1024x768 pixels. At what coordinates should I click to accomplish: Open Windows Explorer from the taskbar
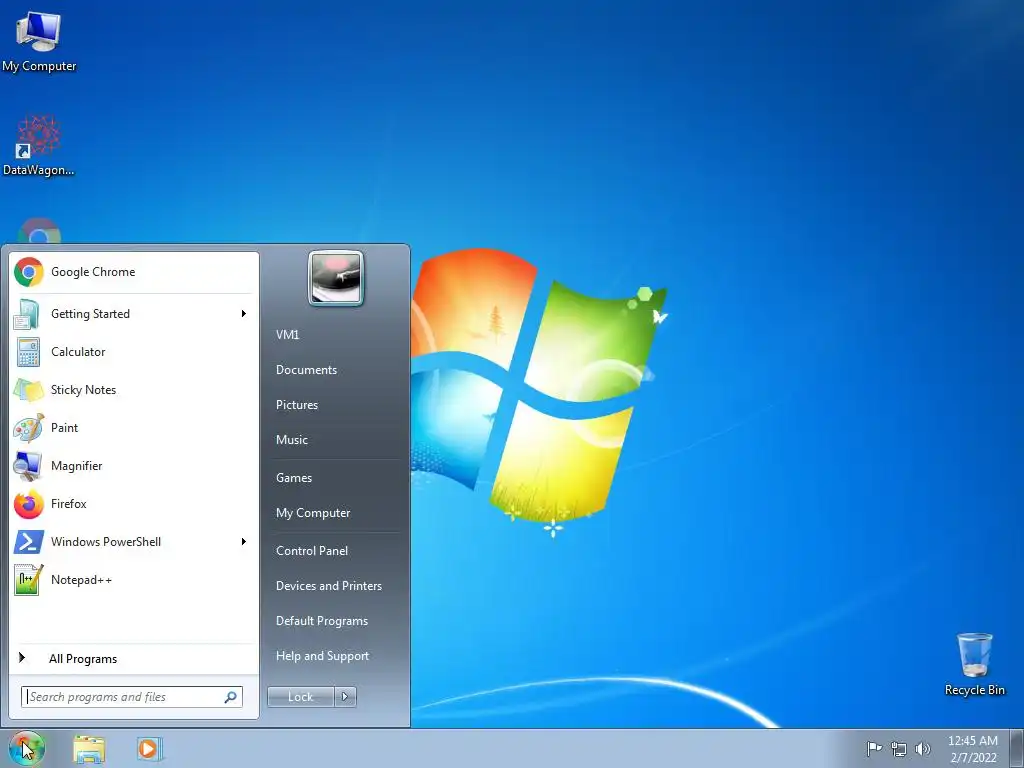point(89,749)
